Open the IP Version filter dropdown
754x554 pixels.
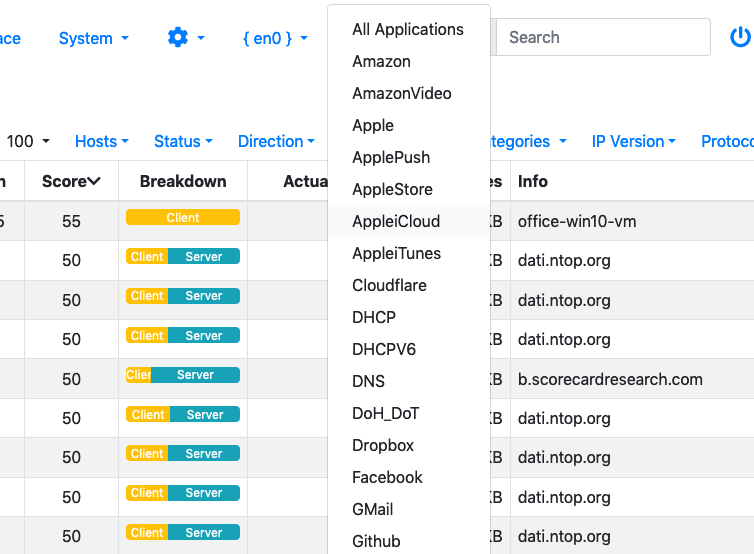tap(633, 141)
